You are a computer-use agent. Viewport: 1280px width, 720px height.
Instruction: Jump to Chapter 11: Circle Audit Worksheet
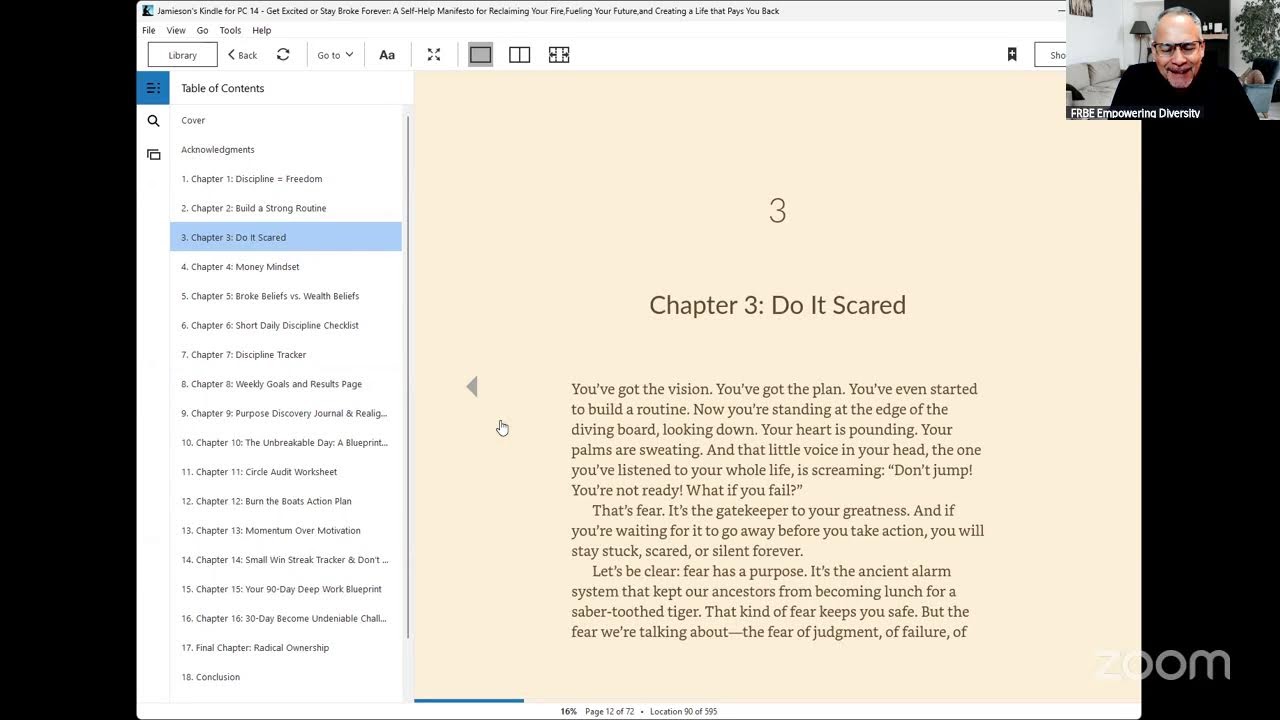(x=285, y=472)
